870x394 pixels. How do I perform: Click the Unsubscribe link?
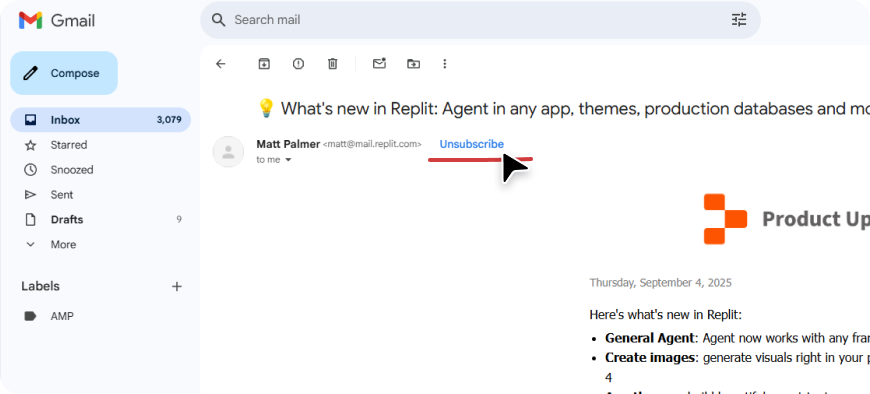coord(472,144)
